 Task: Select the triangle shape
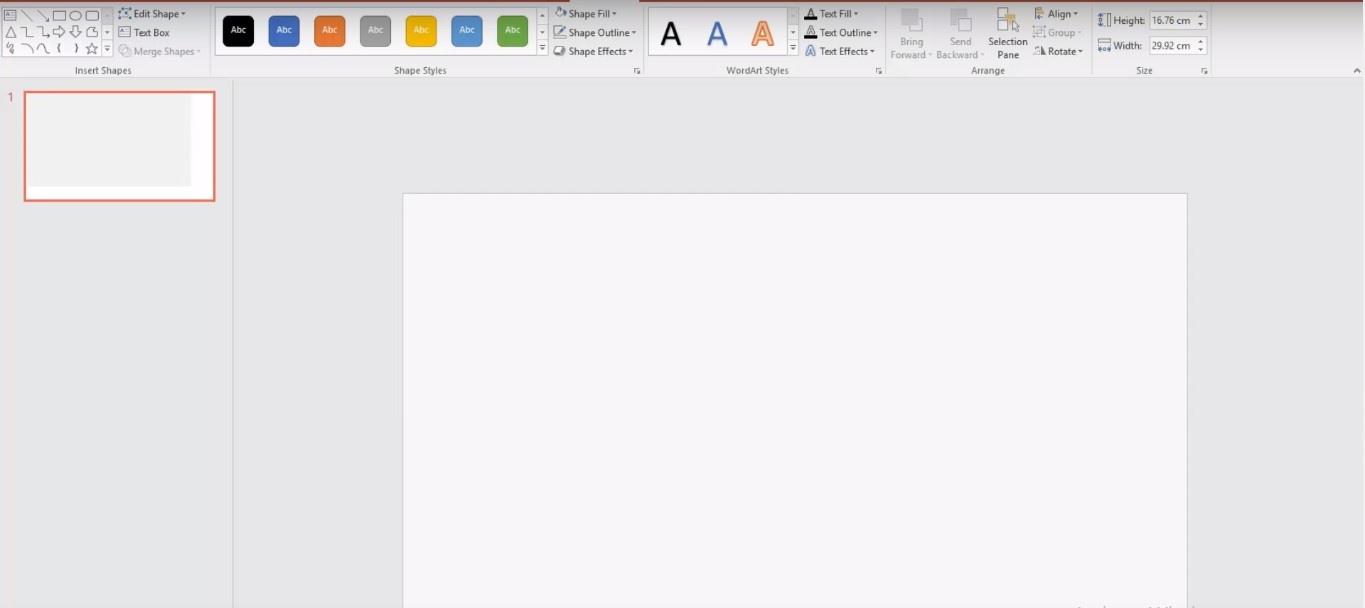10,32
